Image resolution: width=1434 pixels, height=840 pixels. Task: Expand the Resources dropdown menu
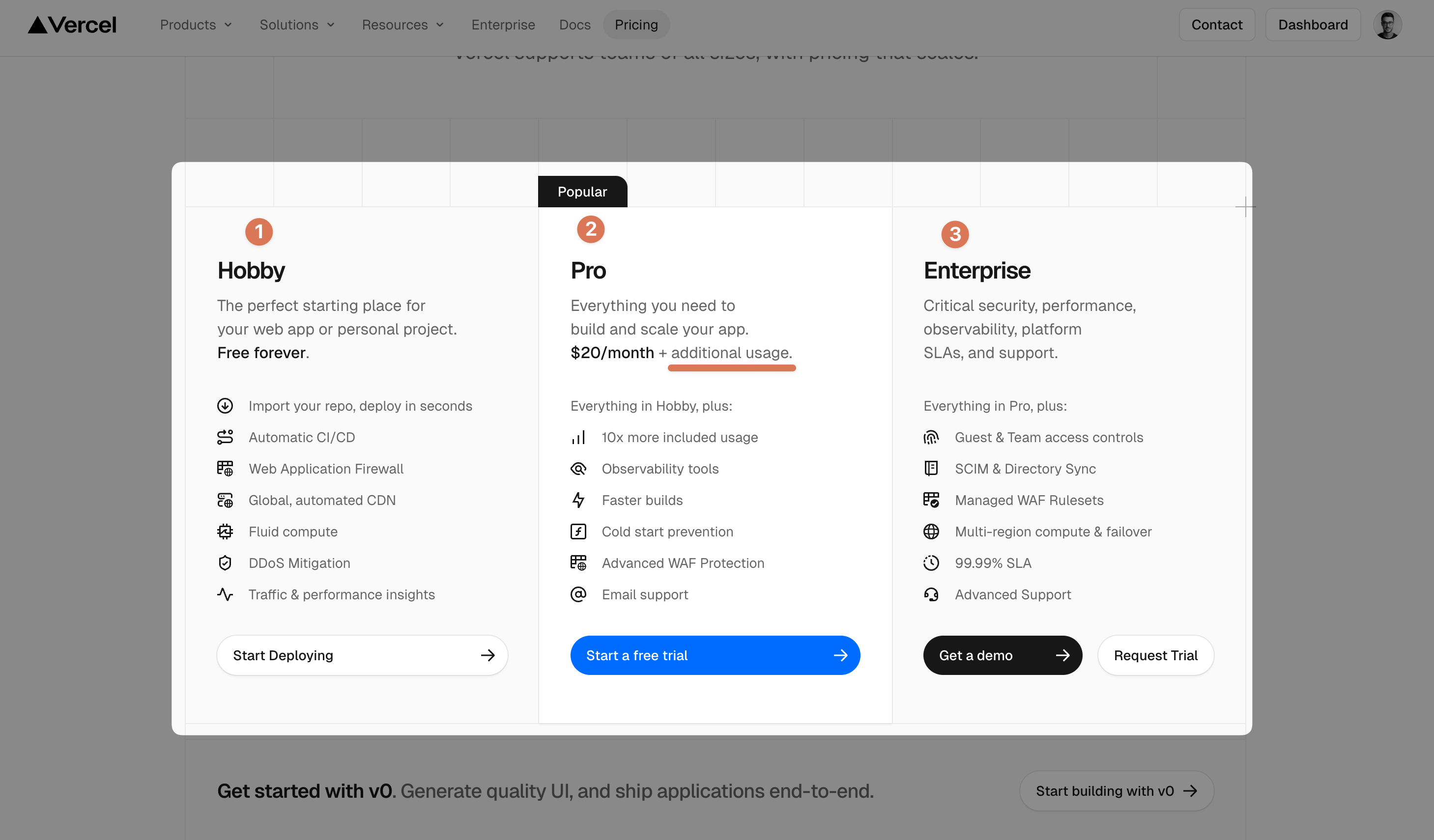click(x=402, y=25)
